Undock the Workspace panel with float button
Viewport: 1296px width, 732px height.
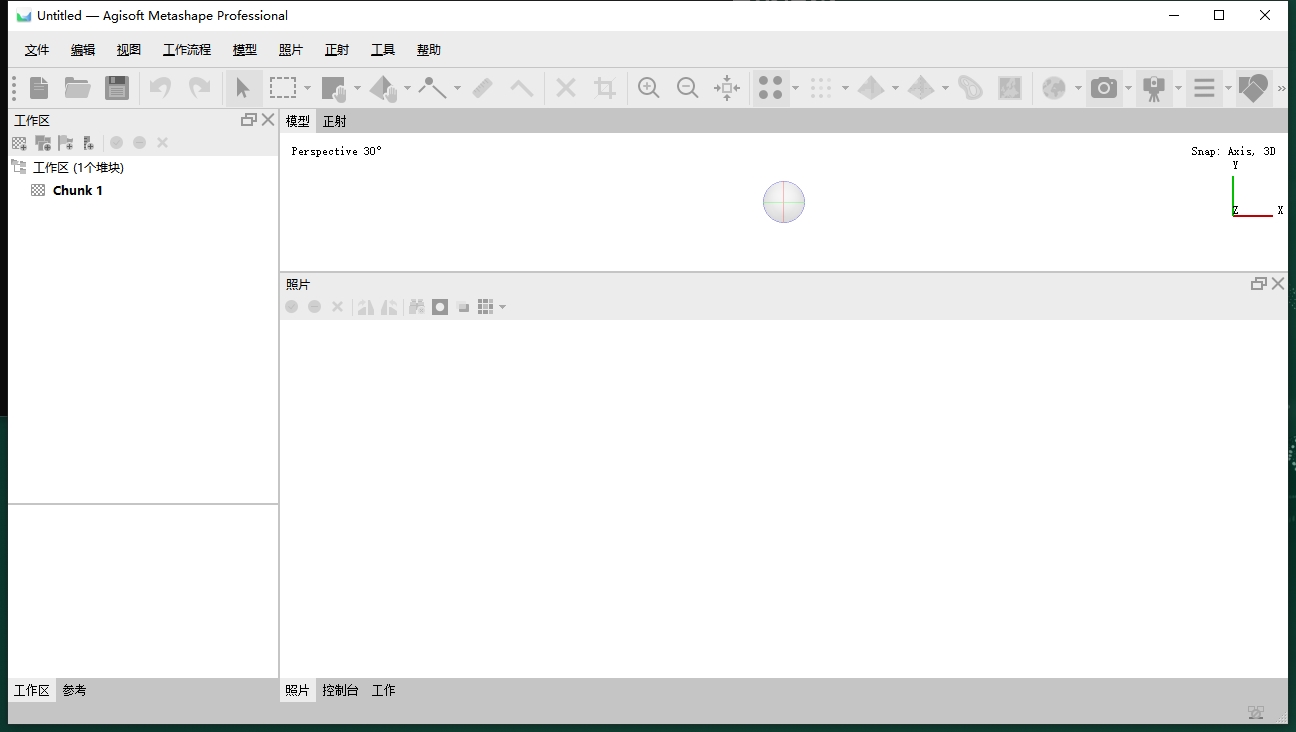pyautogui.click(x=247, y=119)
